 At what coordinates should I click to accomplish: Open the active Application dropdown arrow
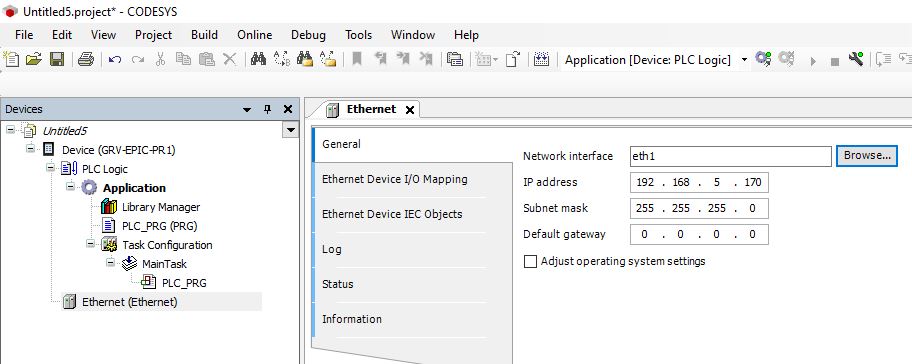[744, 60]
